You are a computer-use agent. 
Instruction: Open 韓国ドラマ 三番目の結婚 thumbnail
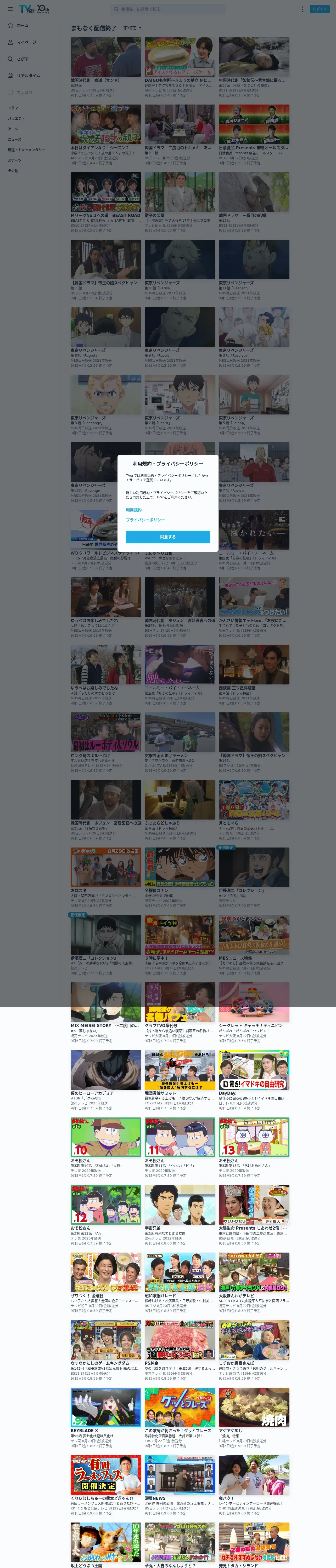tap(254, 192)
